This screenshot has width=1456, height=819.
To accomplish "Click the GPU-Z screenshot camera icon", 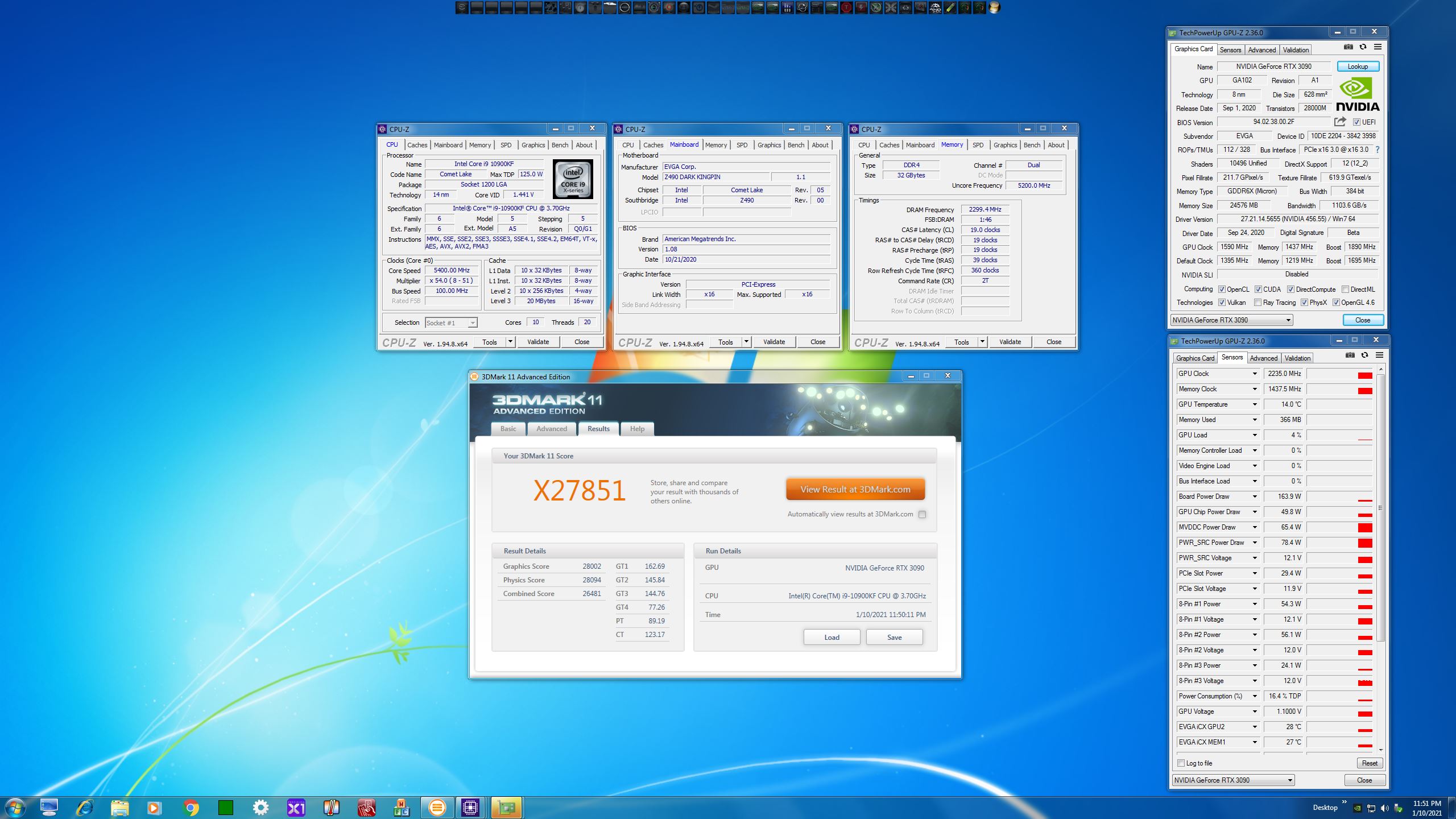I will (1348, 47).
